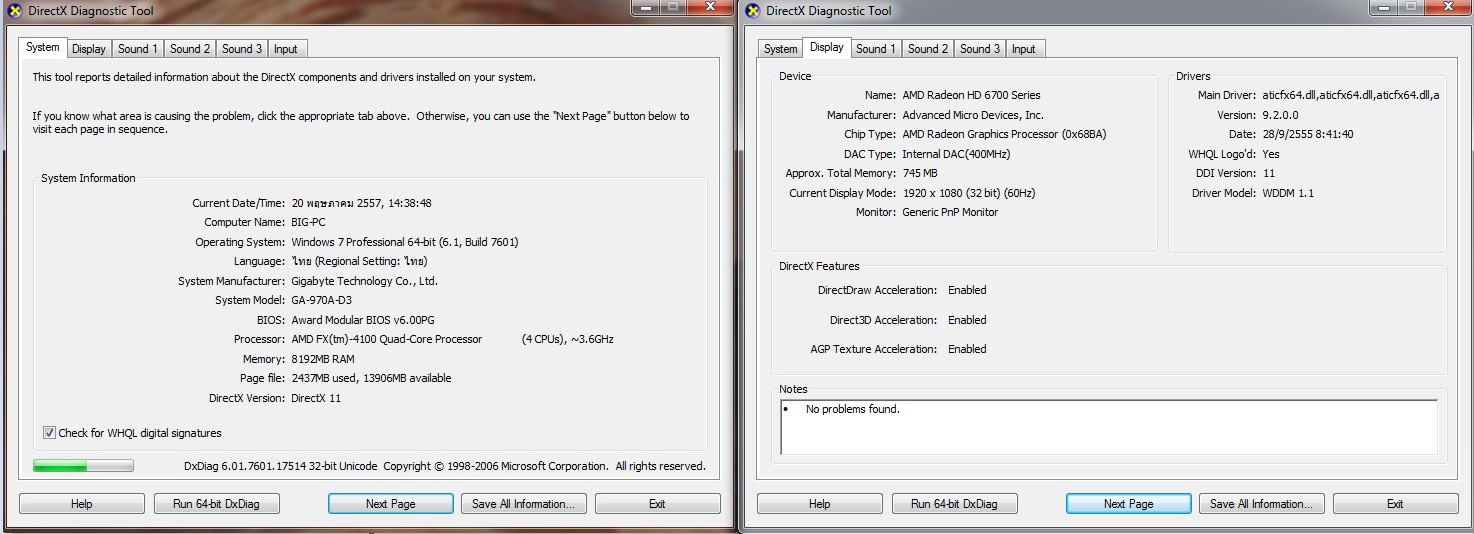Click DxDiag 6.01.7601.17514 copyright line

tap(445, 466)
